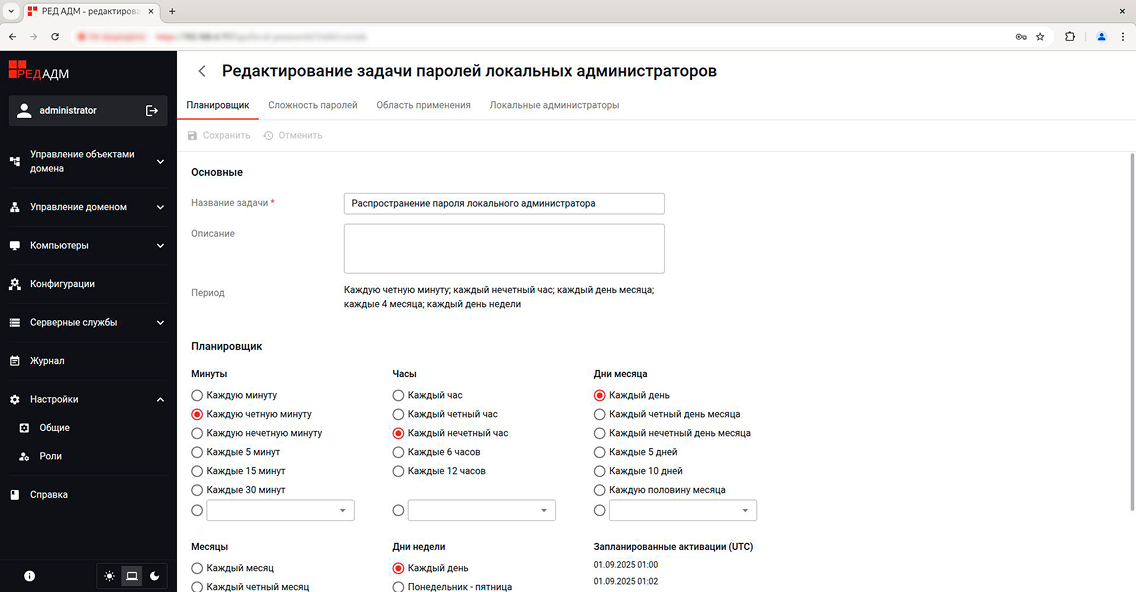
Task: Select system theme laptop icon
Action: click(x=132, y=576)
